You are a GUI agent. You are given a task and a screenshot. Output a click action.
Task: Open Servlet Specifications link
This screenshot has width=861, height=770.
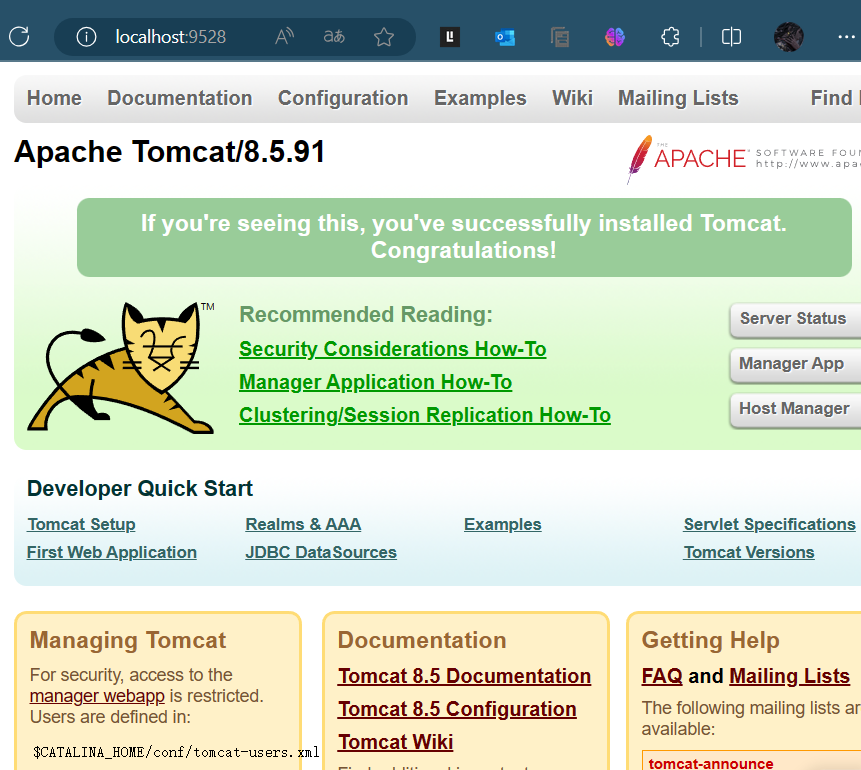point(769,525)
